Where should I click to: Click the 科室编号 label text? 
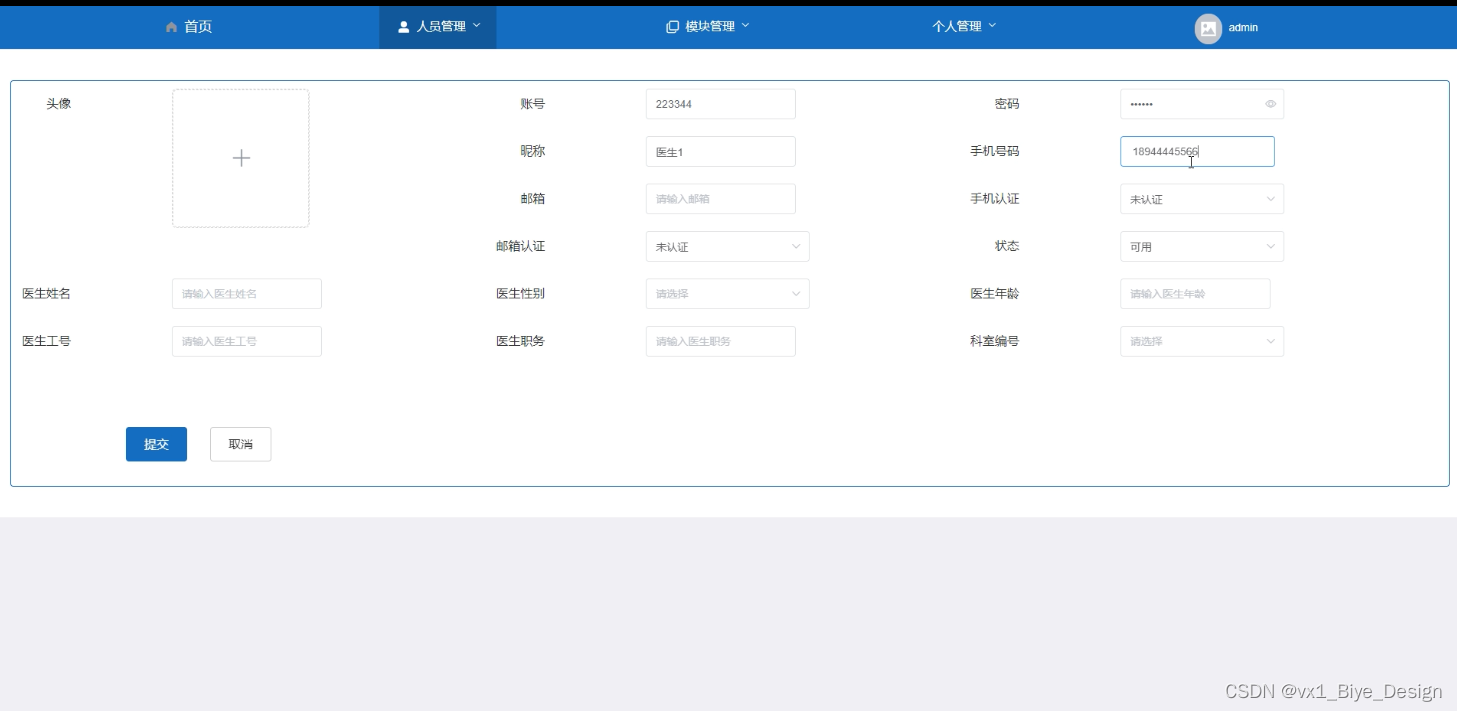(995, 341)
